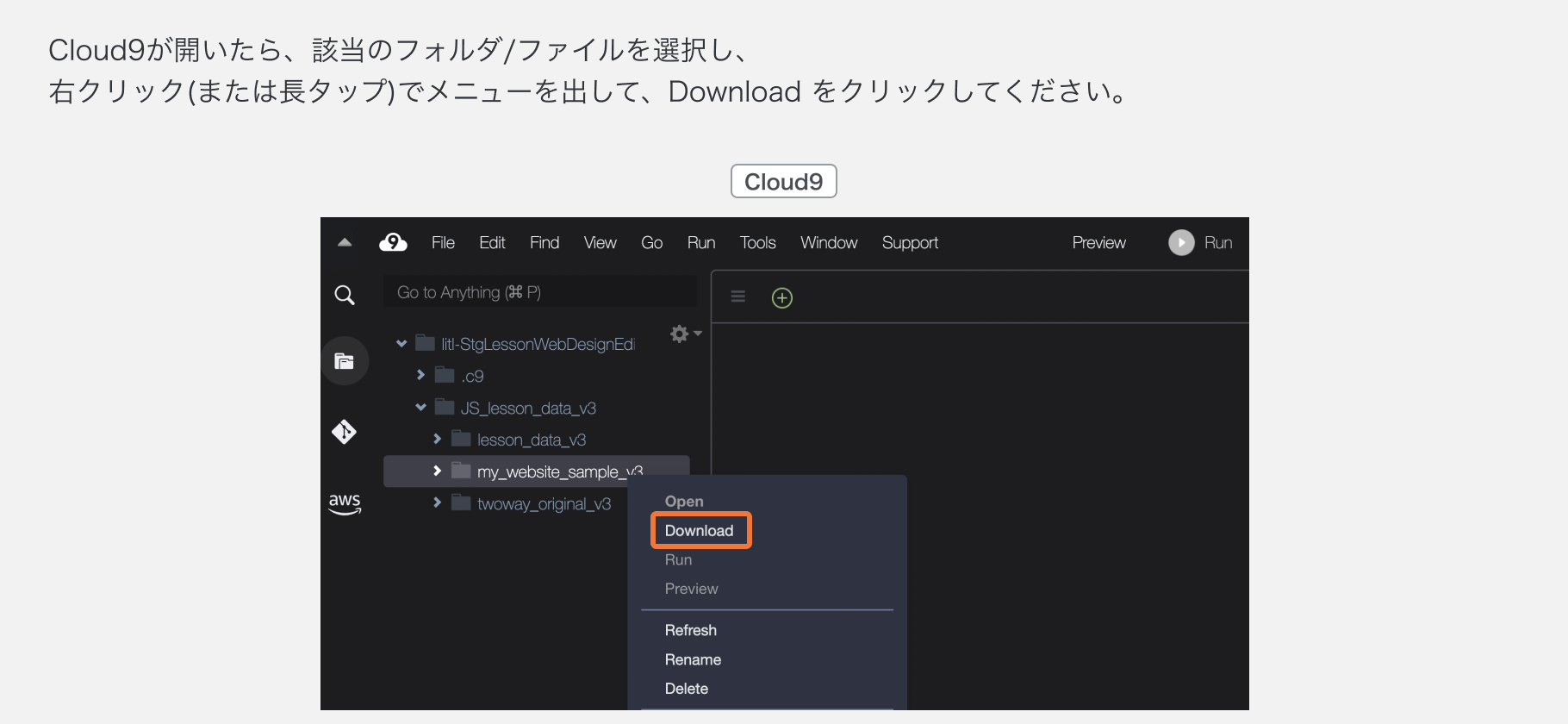Select the itl-StgLessonWebDesignEdi root name
The image size is (1568, 724).
(538, 344)
